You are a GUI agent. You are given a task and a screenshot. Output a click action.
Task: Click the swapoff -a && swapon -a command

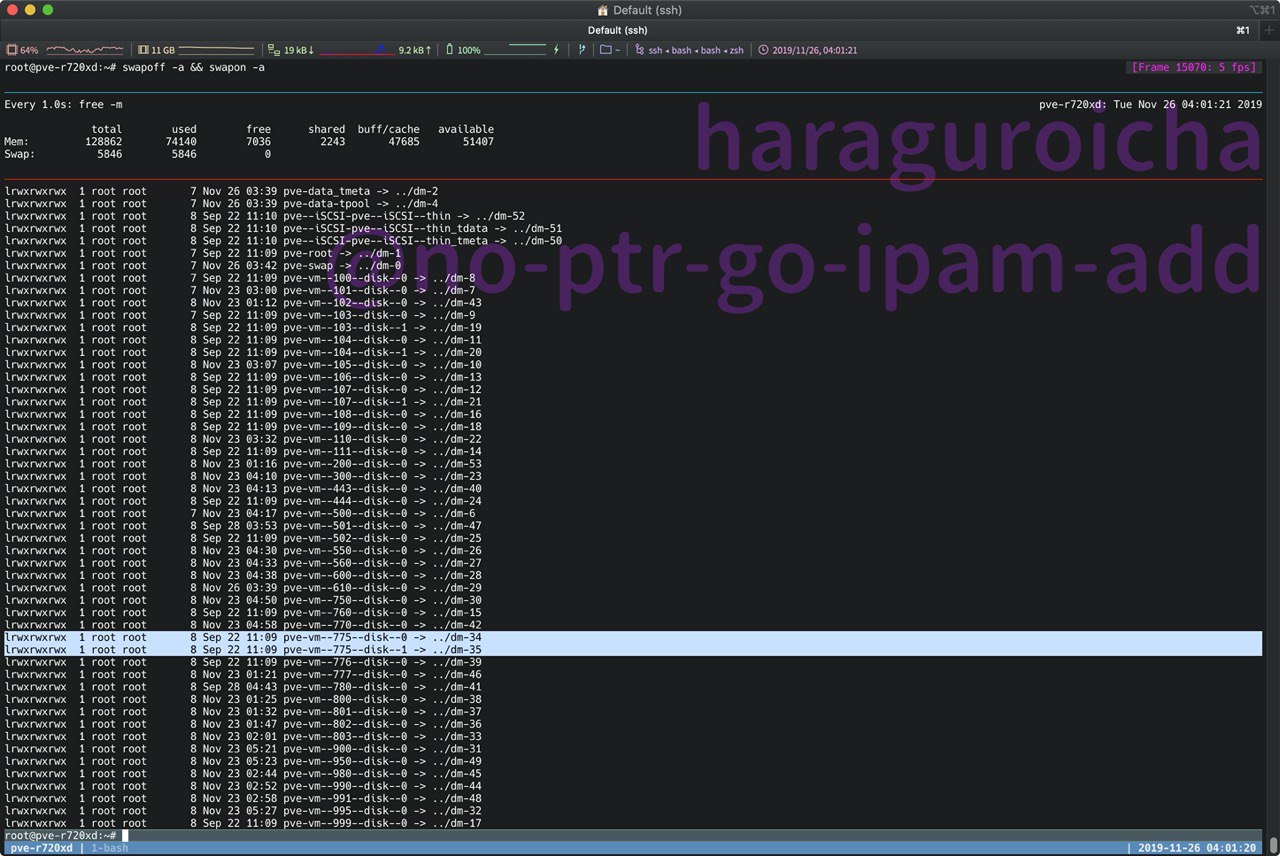pos(193,67)
